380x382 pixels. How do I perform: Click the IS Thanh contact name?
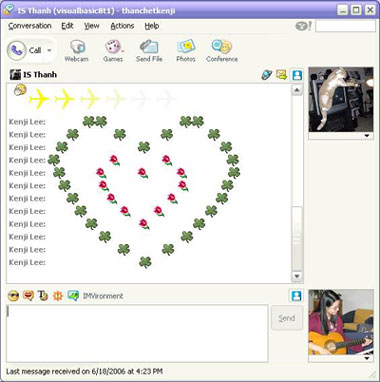click(x=40, y=75)
